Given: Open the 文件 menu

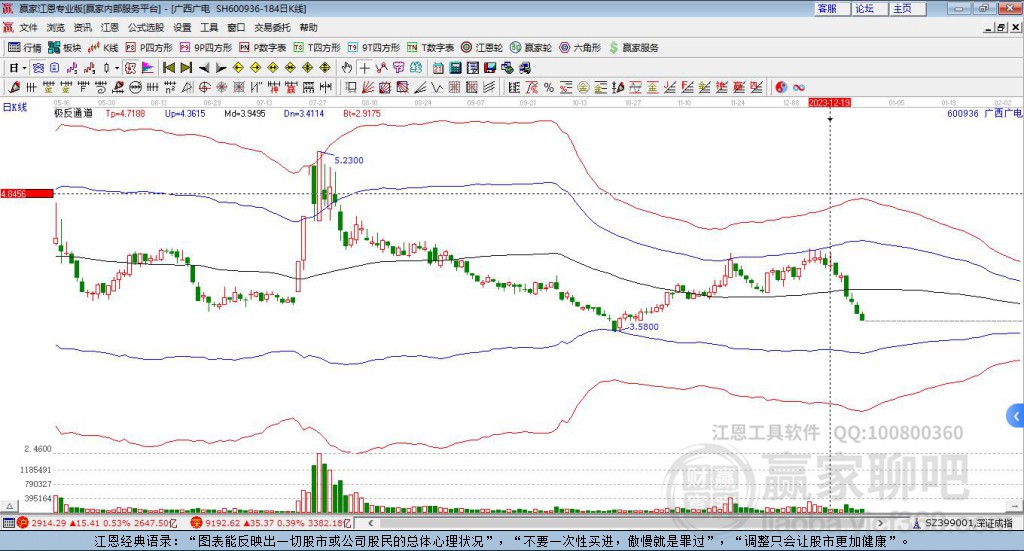Looking at the screenshot, I should [x=28, y=27].
